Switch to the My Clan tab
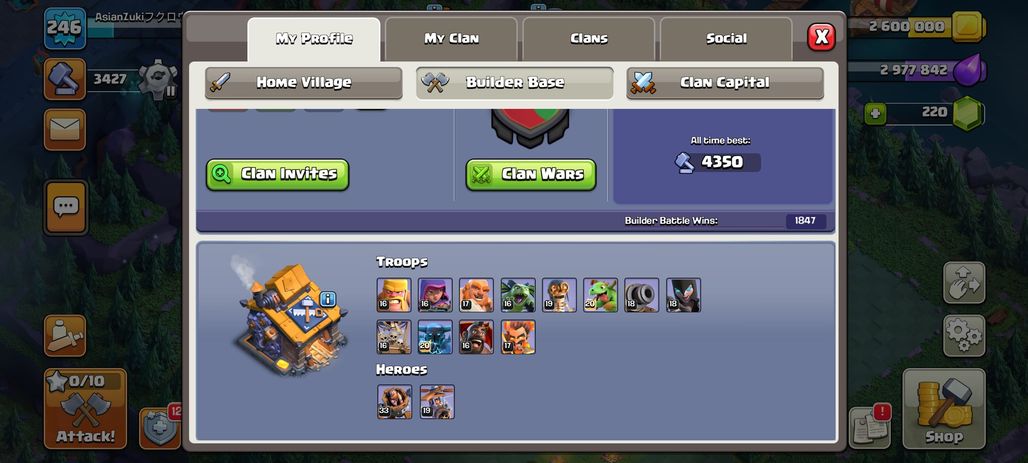1028x463 pixels. [x=451, y=39]
